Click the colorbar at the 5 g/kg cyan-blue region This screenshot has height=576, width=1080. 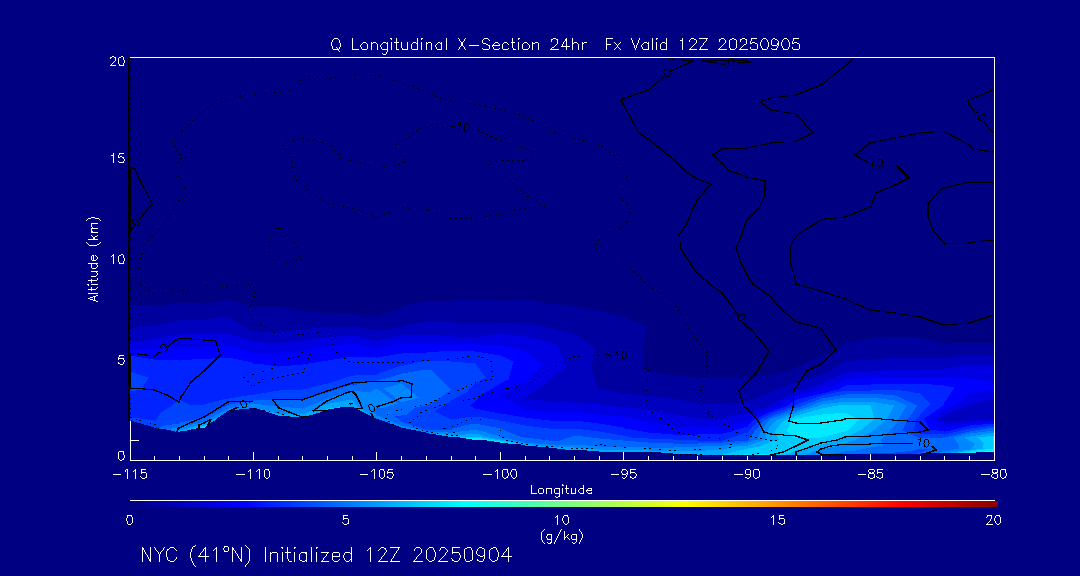pyautogui.click(x=346, y=504)
